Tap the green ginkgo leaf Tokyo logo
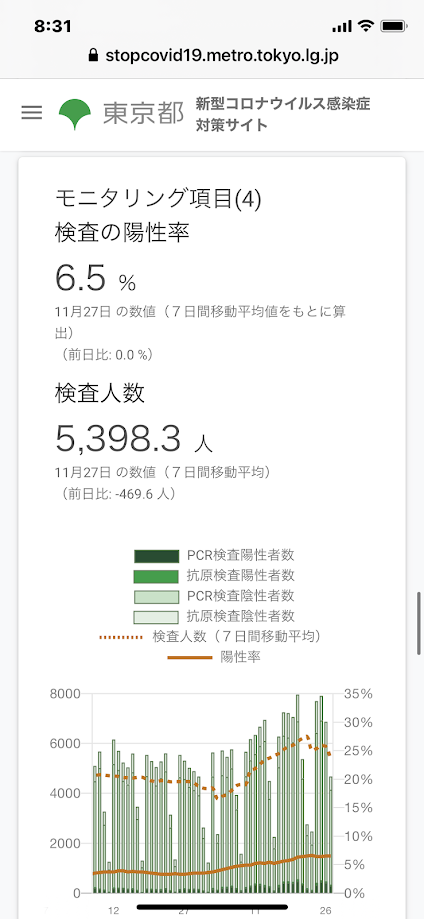 (74, 114)
